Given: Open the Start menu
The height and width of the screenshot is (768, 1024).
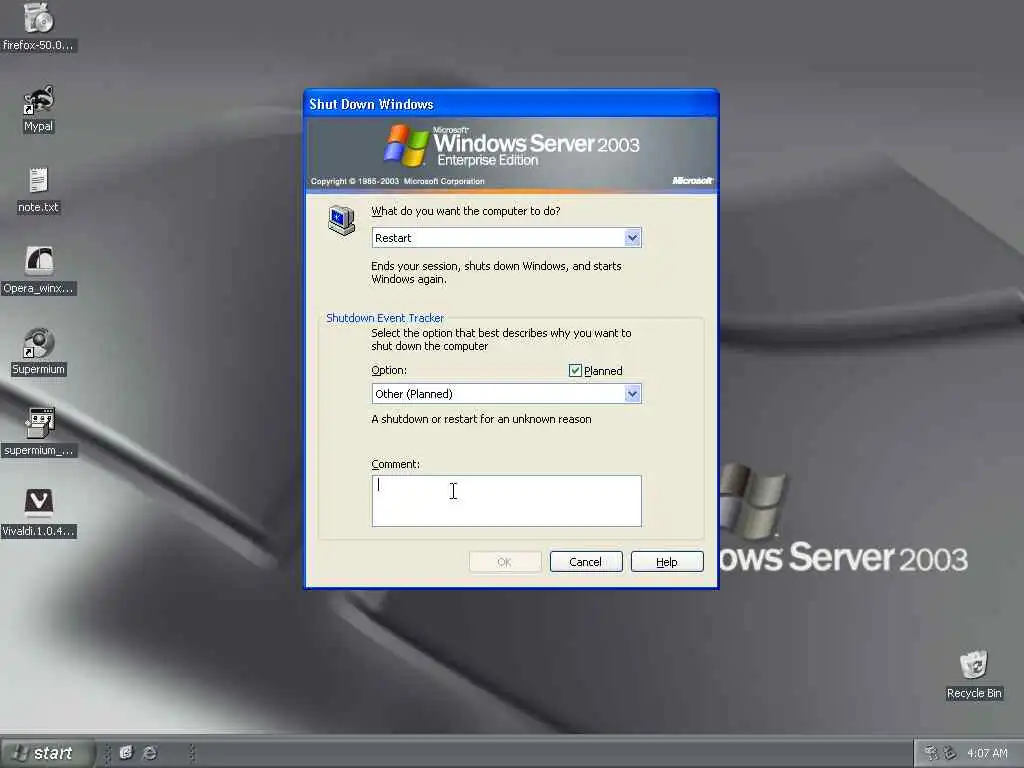Looking at the screenshot, I should click(x=46, y=753).
